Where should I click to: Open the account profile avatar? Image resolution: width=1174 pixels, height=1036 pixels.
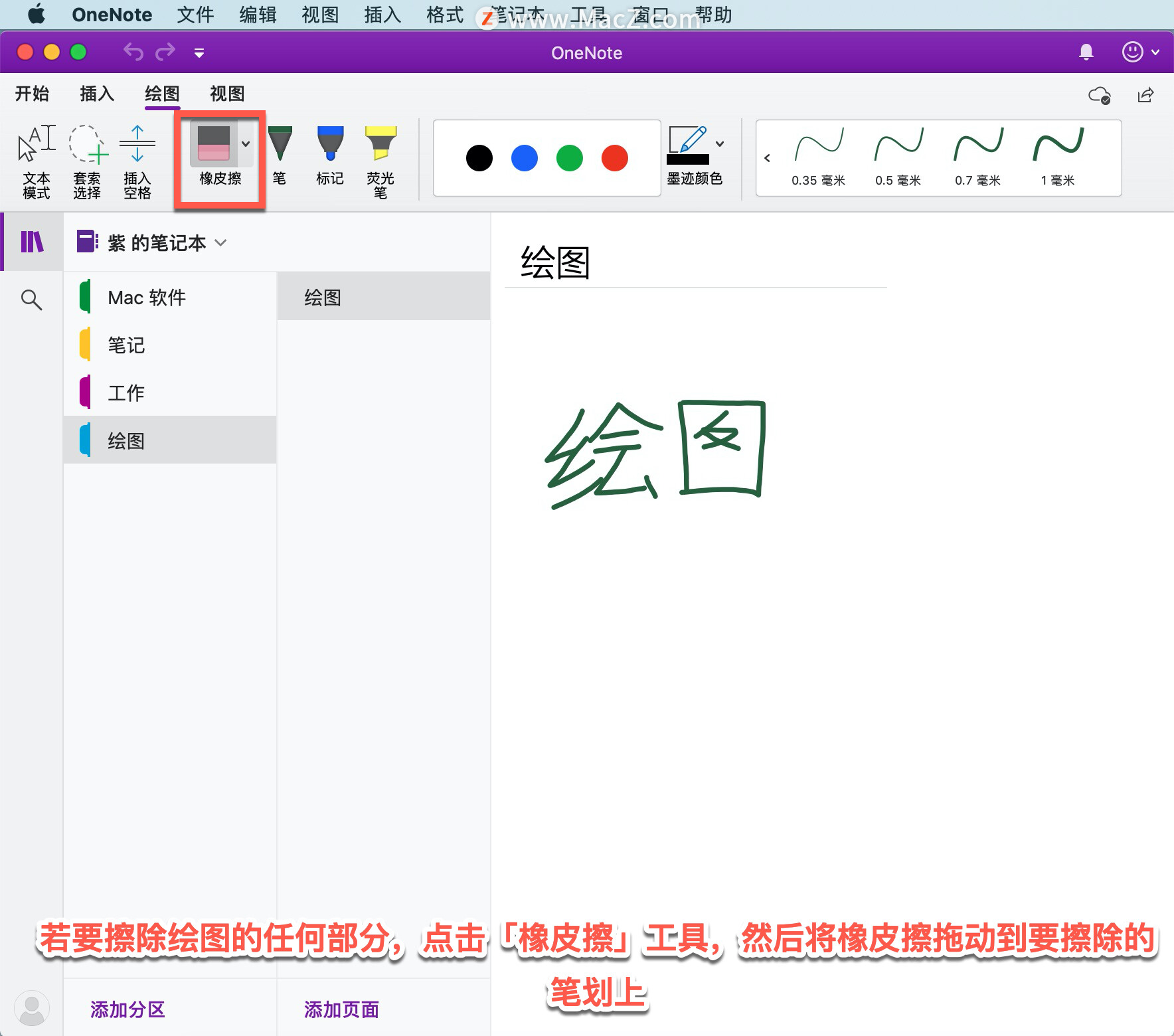click(32, 1009)
